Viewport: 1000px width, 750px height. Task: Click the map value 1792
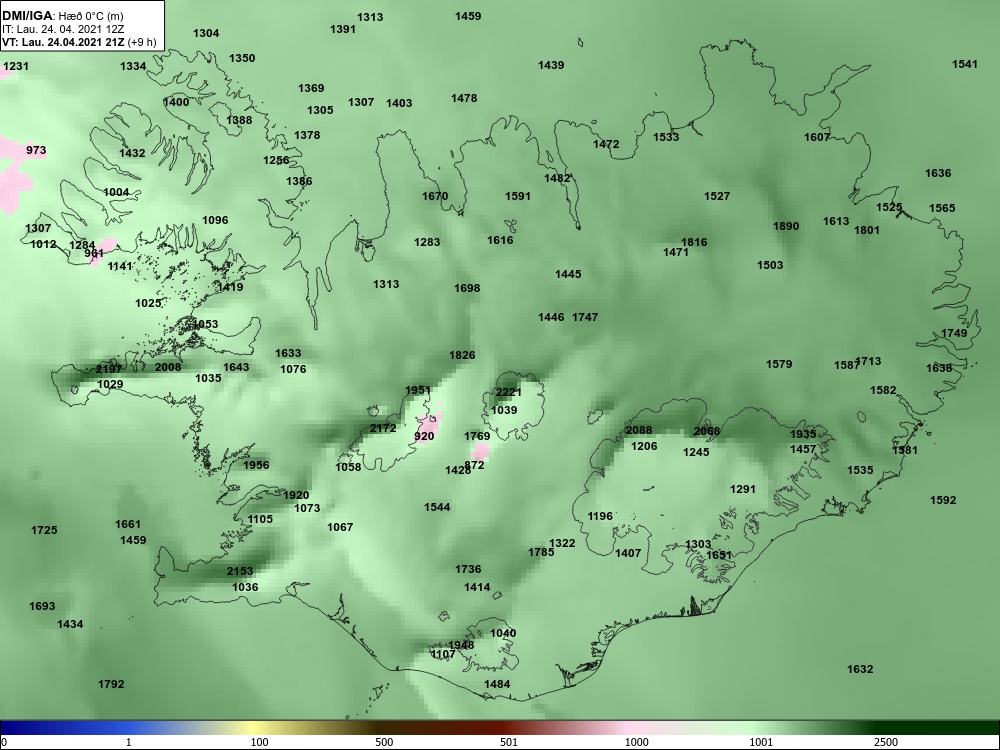(111, 684)
